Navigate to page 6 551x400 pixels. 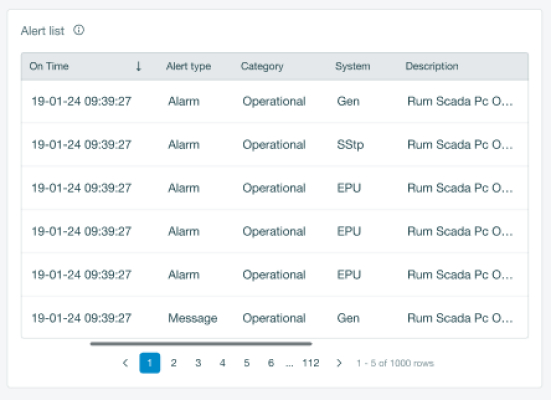coord(271,363)
